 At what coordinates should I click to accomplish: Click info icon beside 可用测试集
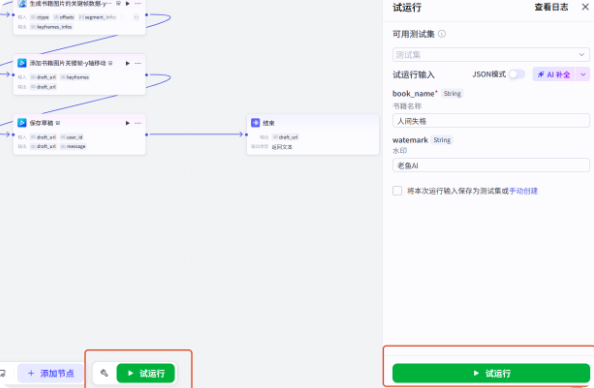(442, 34)
